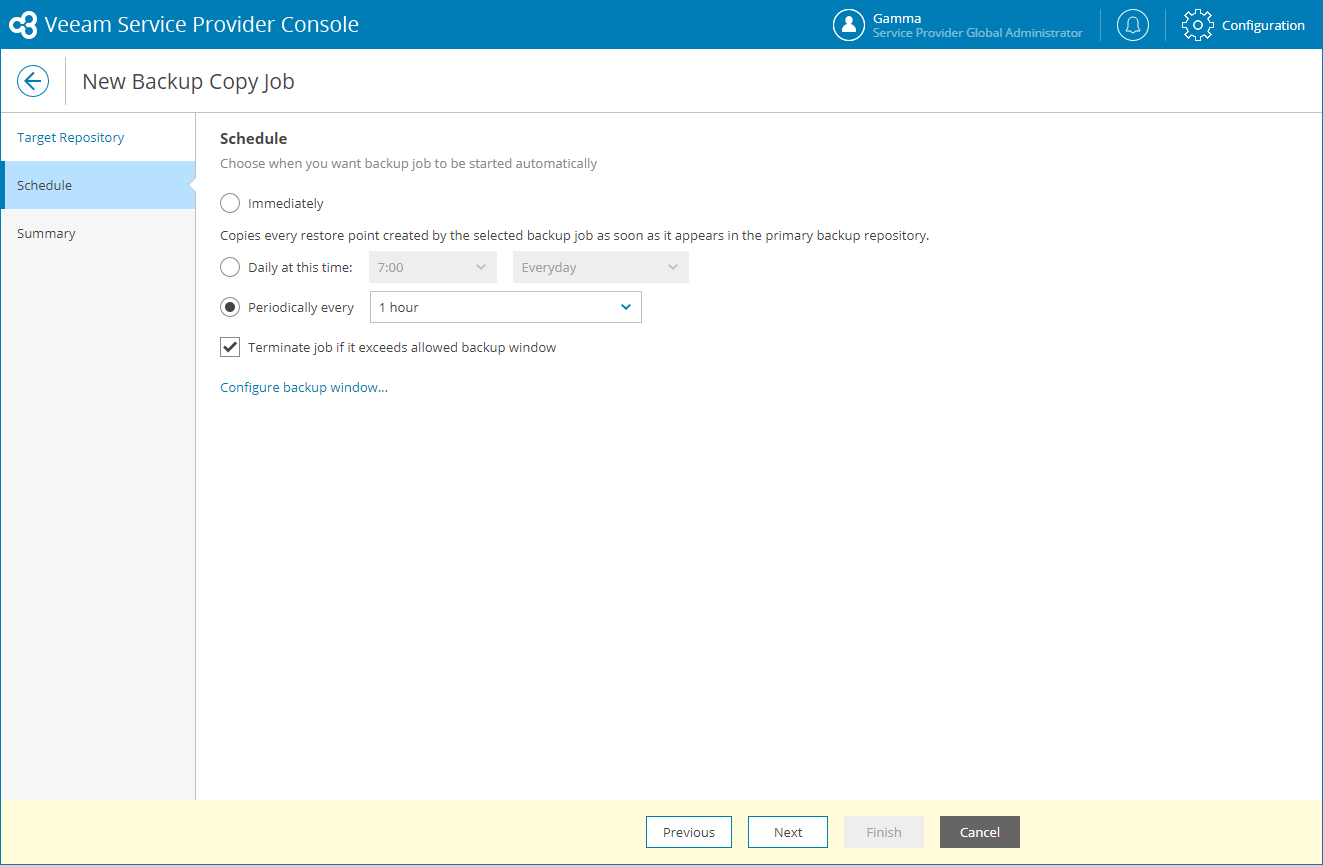
Task: Select the Schedule step in sidebar
Action: [98, 185]
